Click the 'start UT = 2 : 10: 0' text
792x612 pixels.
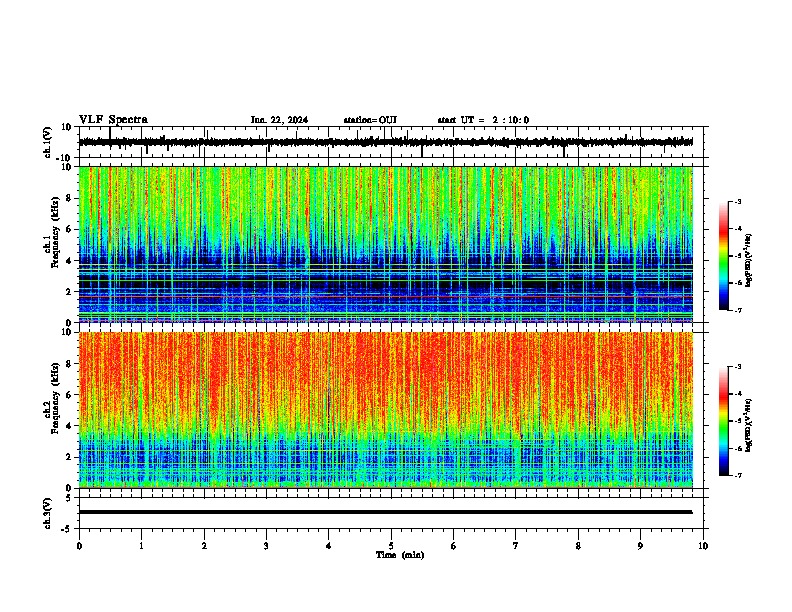tap(483, 120)
